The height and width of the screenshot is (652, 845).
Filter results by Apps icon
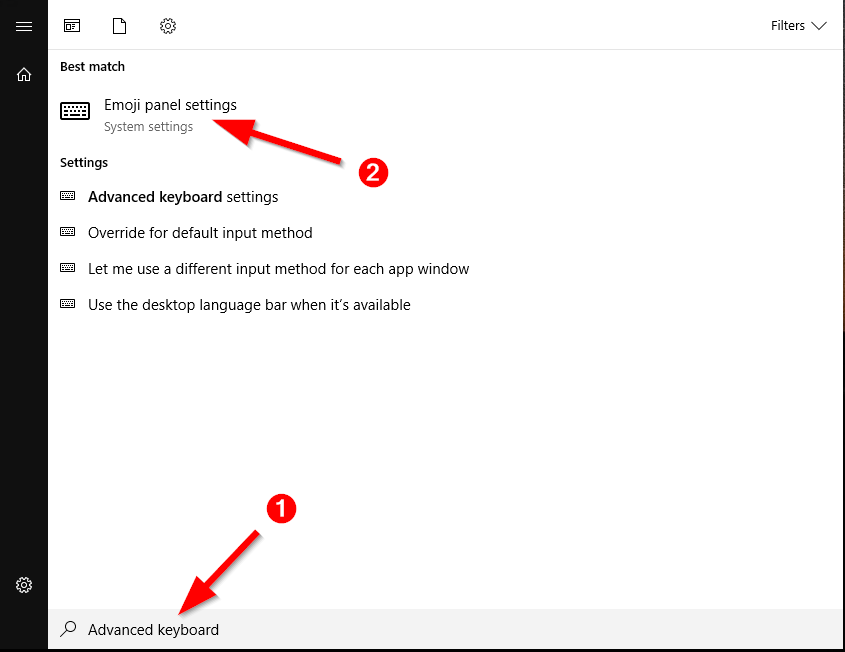coord(72,26)
